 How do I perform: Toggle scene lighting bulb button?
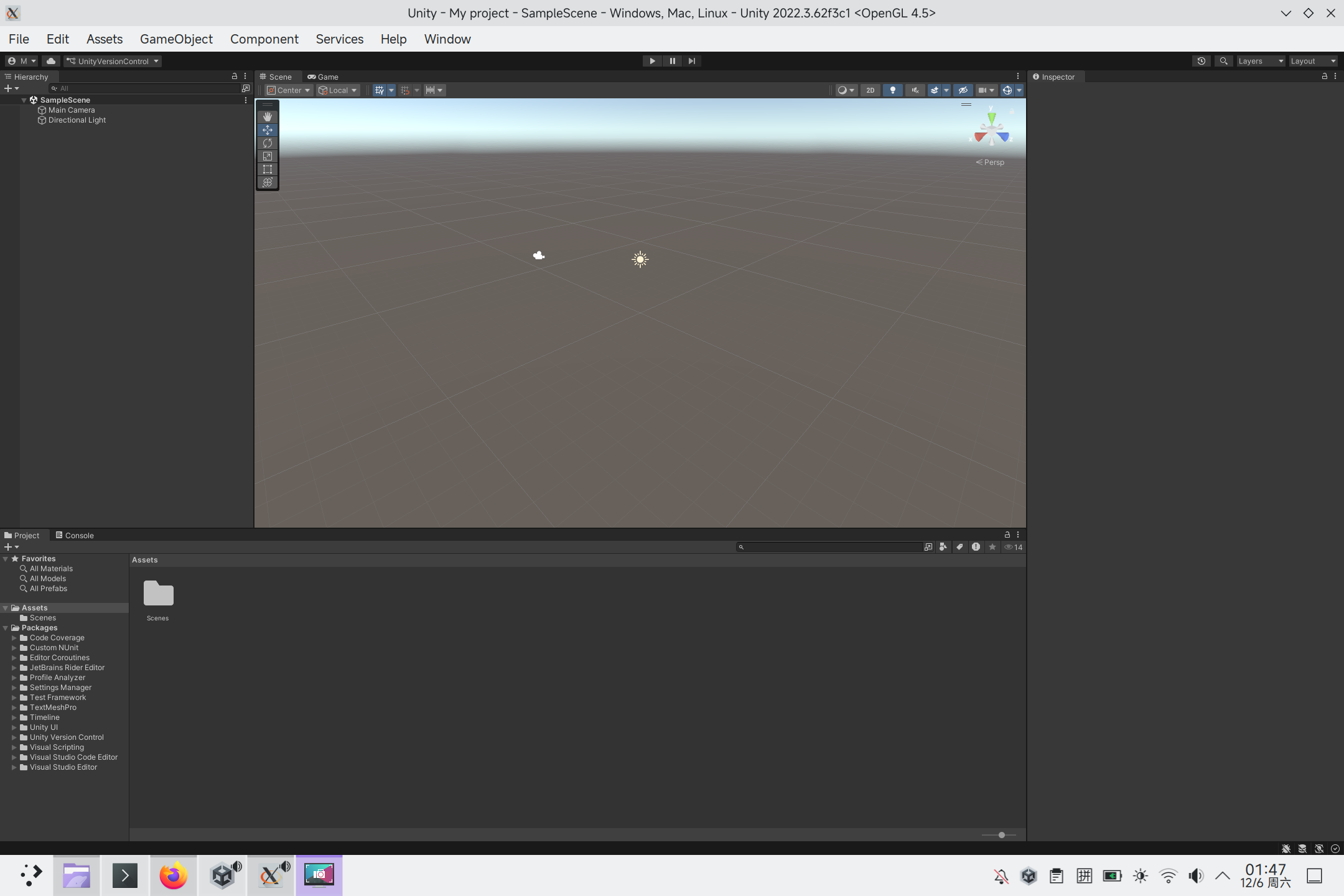893,90
